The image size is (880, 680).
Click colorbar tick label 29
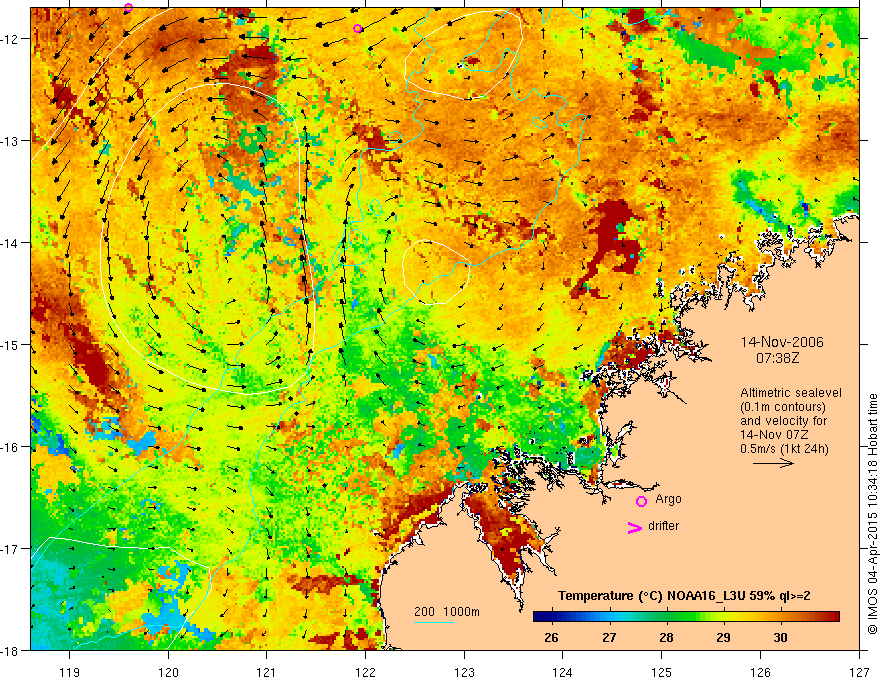coord(723,637)
